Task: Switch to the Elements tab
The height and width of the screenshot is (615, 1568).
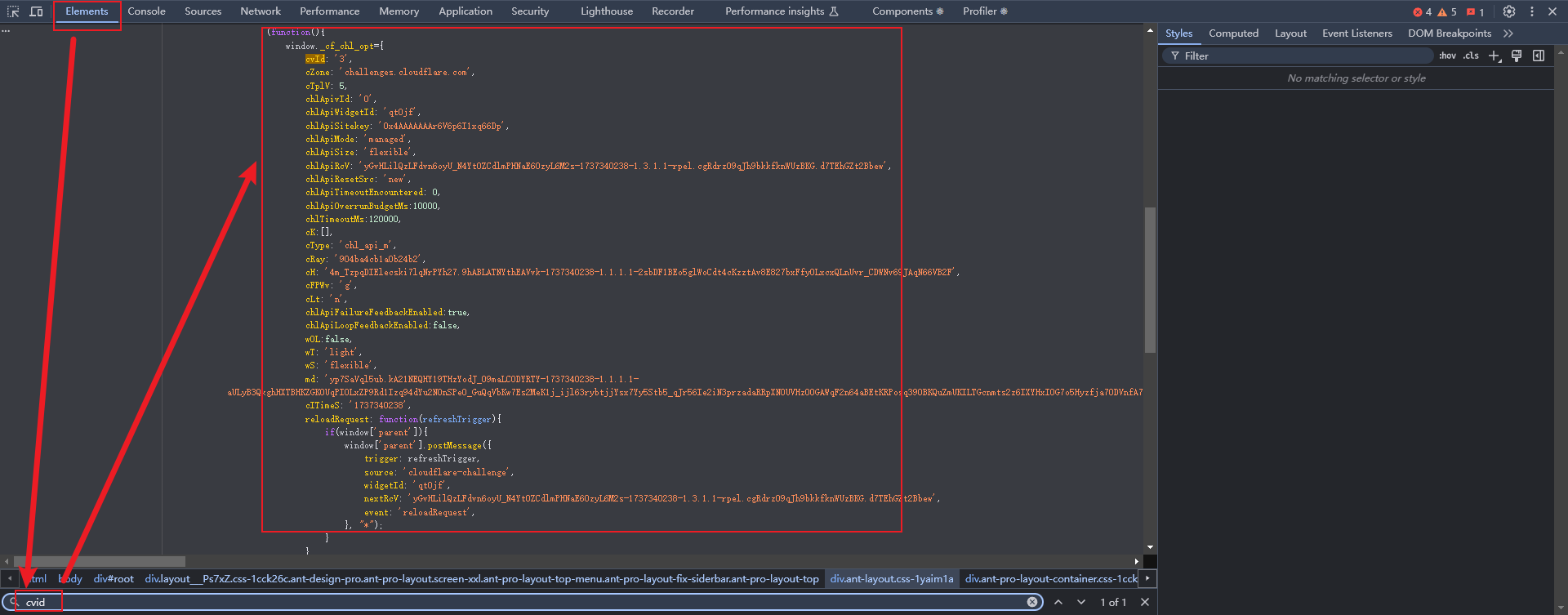Action: point(87,11)
